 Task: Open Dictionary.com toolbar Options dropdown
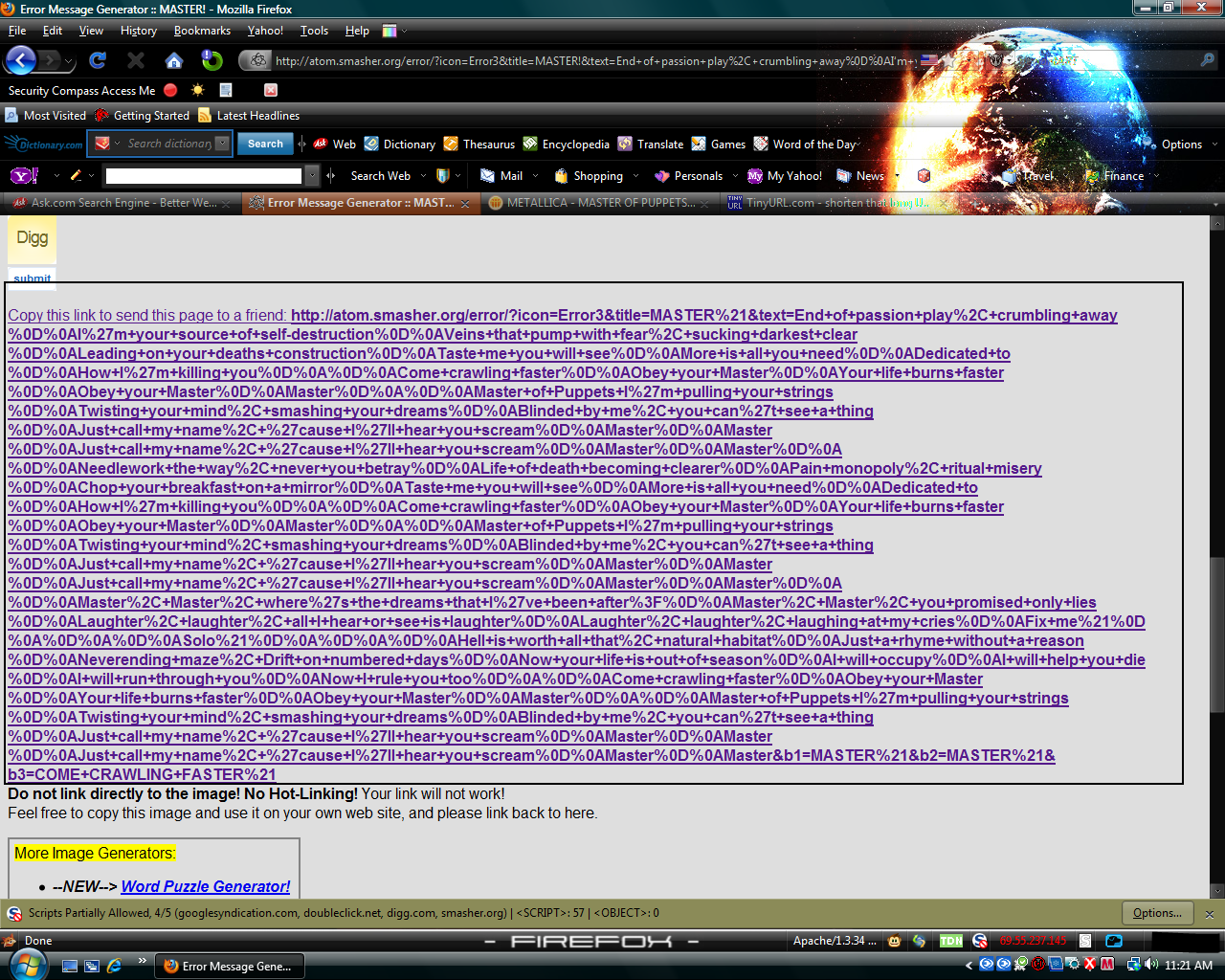coord(1182,145)
